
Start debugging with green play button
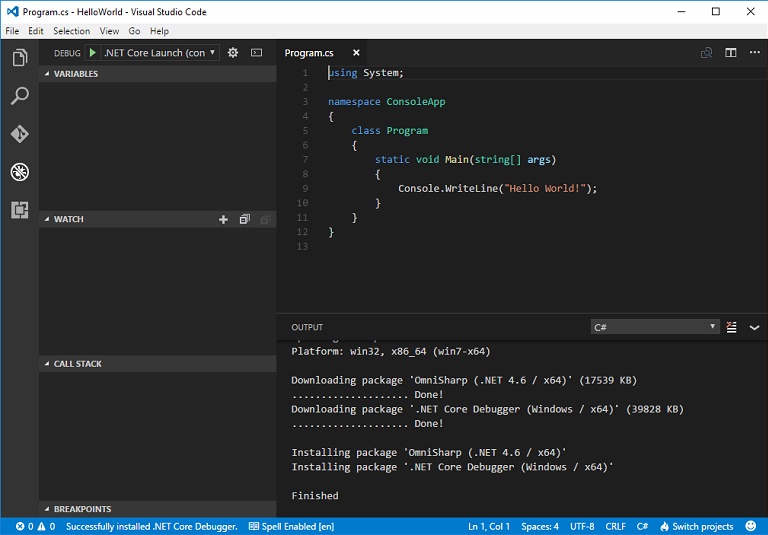pos(93,52)
